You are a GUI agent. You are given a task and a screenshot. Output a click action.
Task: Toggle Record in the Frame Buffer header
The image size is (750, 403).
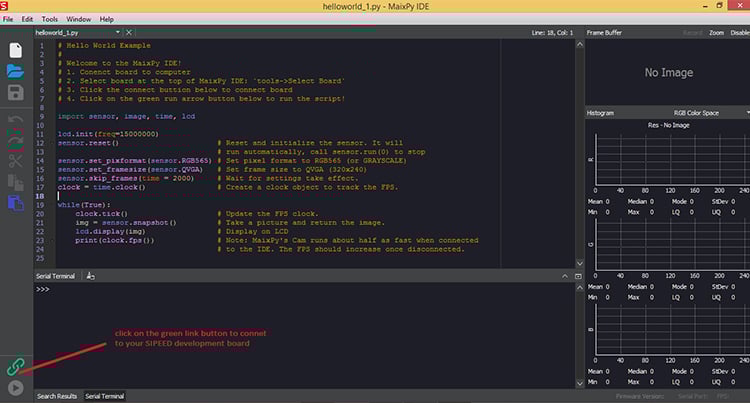pyautogui.click(x=693, y=32)
